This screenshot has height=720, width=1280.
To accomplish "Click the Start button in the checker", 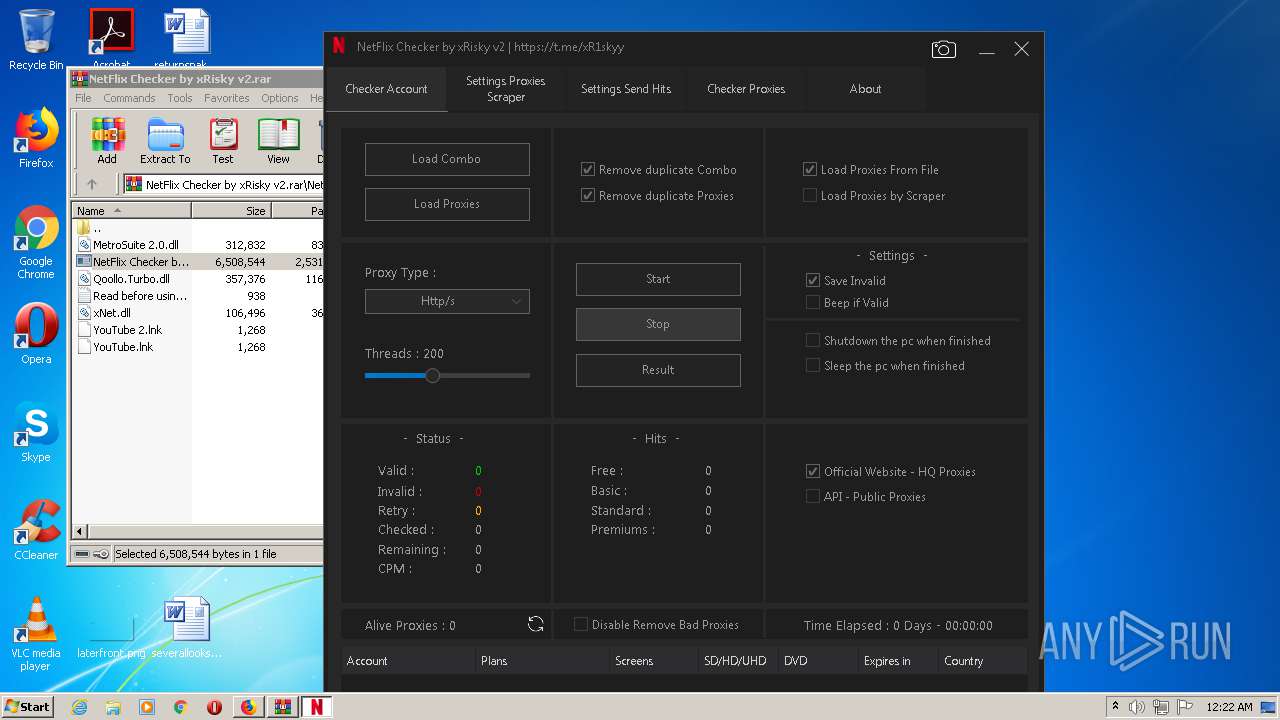I will 658,279.
